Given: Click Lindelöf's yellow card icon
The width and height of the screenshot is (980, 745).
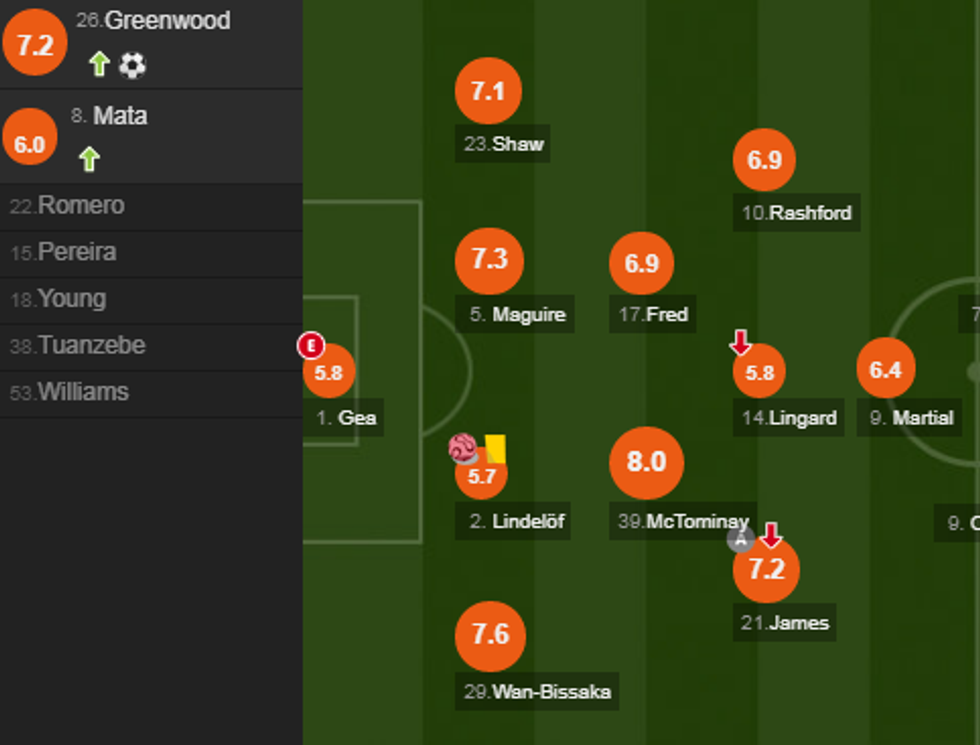Looking at the screenshot, I should [495, 448].
